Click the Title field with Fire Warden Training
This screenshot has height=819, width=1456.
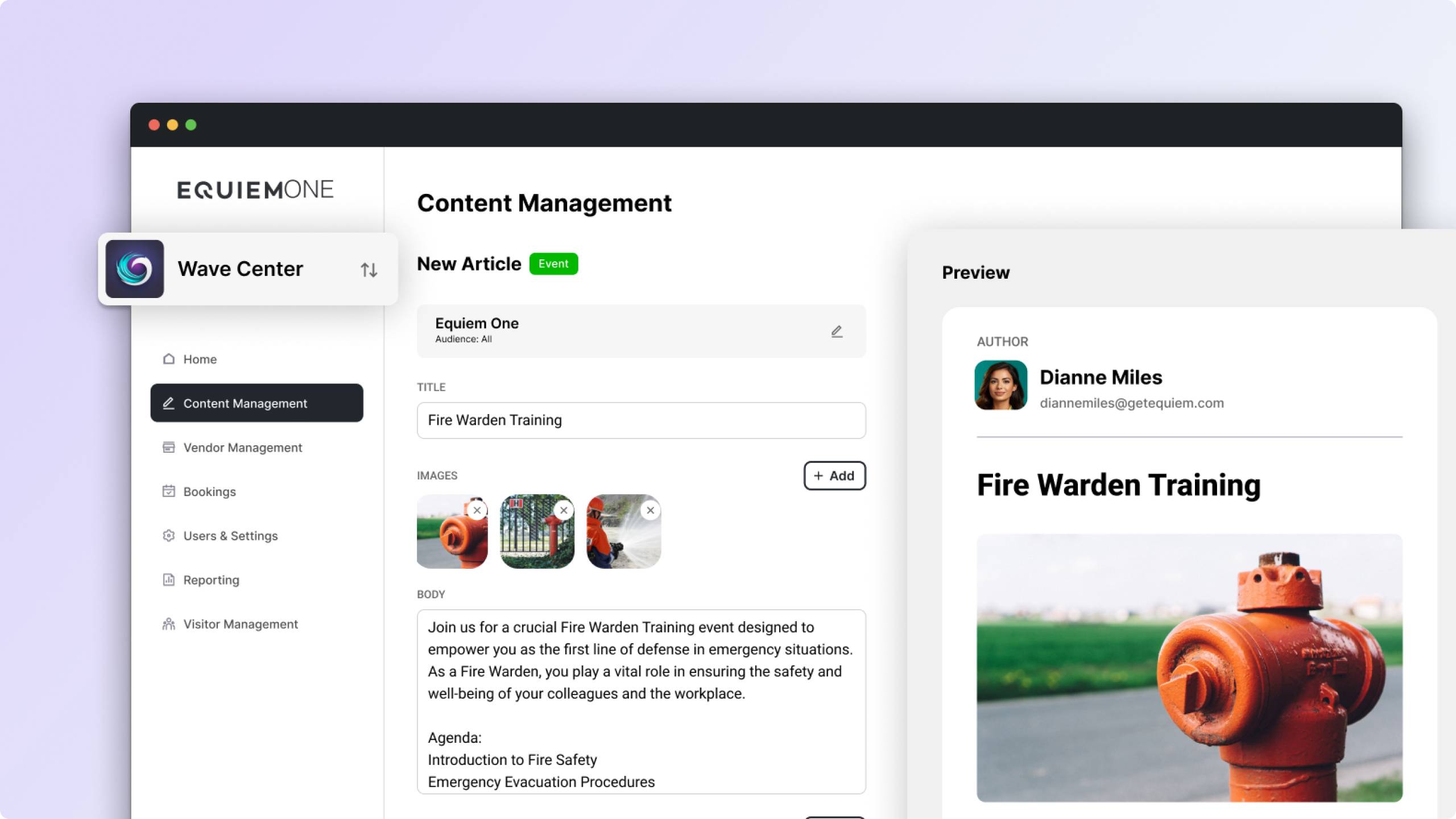[641, 420]
